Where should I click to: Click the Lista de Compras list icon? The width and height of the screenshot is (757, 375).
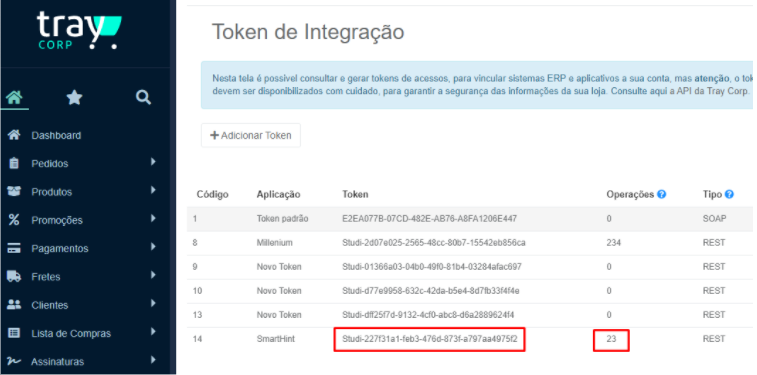(x=14, y=333)
